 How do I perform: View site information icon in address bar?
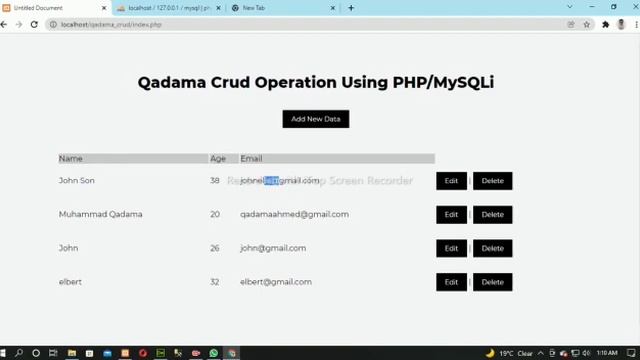[53, 25]
